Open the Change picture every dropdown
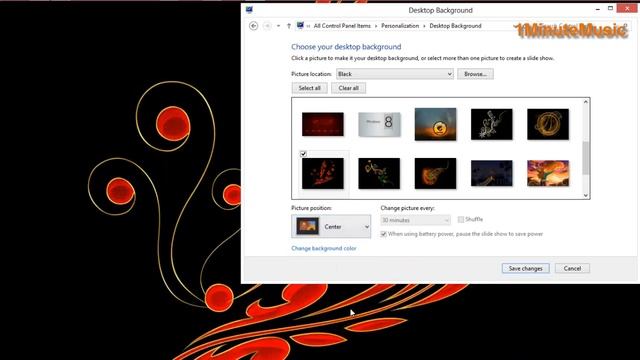Viewport: 640px width, 360px height. coord(415,220)
